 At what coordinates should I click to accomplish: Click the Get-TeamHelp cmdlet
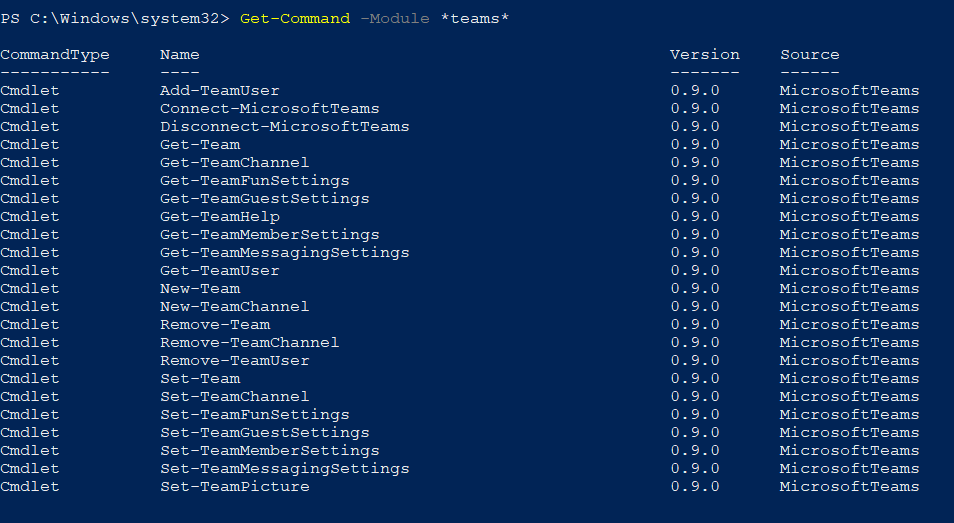[220, 217]
